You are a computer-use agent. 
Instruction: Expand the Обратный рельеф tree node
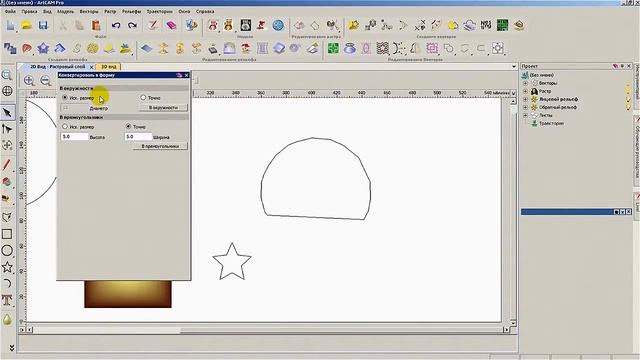coord(526,107)
